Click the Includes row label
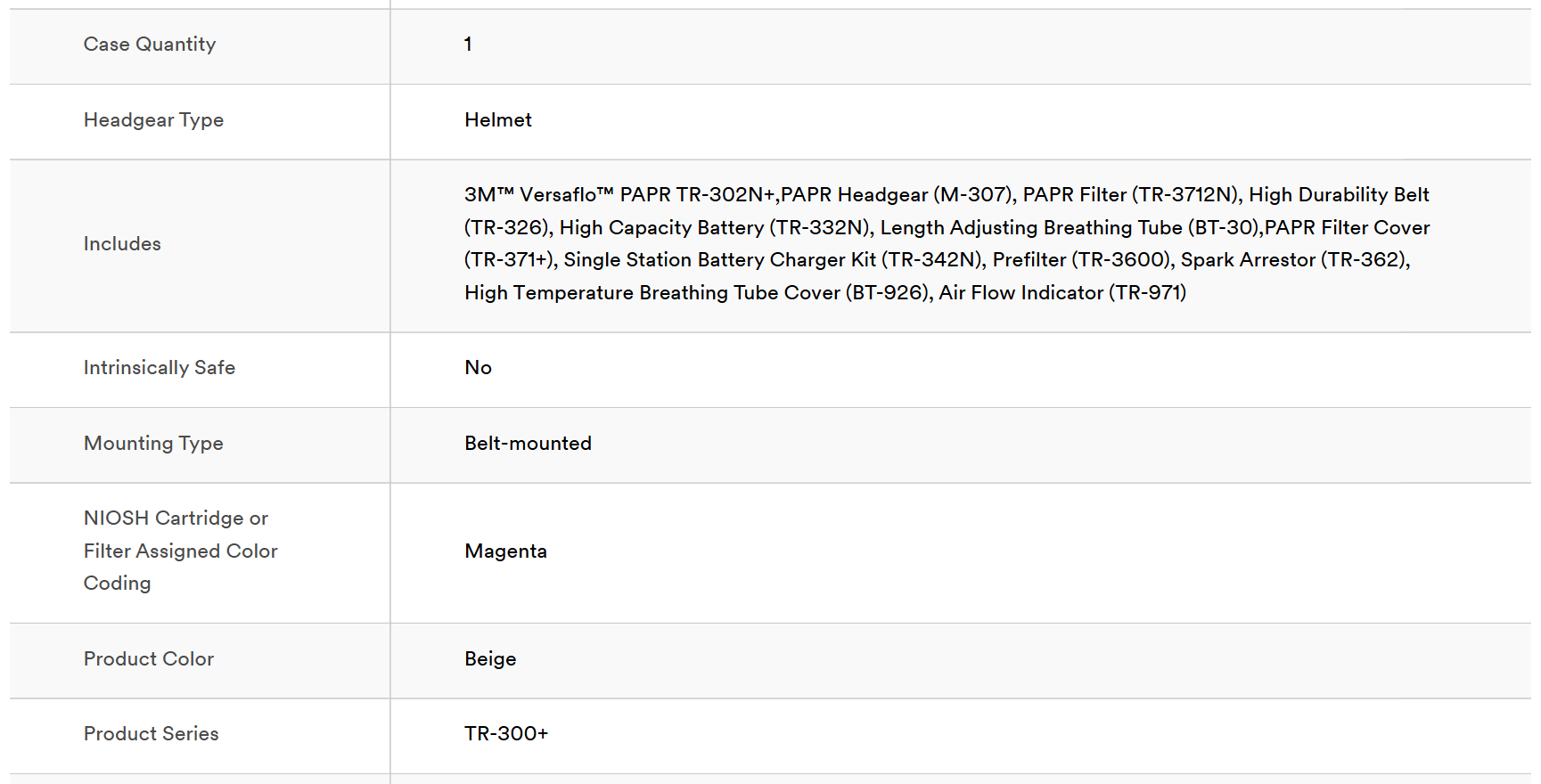The image size is (1541, 784). [122, 243]
